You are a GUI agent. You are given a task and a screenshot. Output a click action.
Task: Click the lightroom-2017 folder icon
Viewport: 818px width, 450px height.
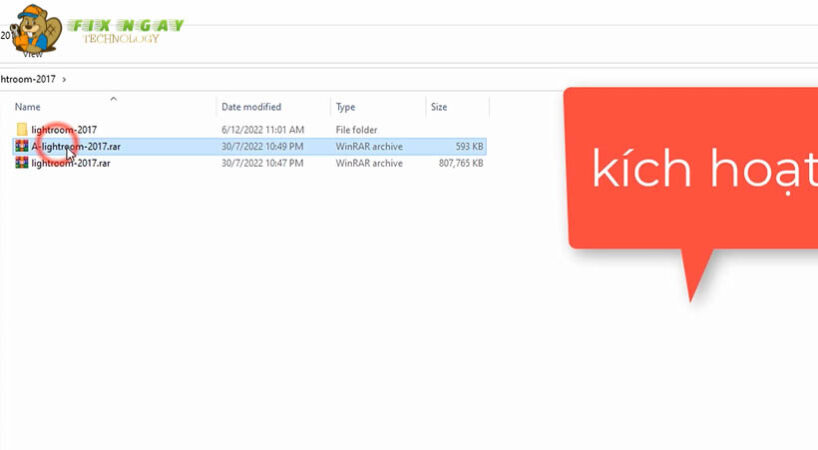pyautogui.click(x=22, y=130)
